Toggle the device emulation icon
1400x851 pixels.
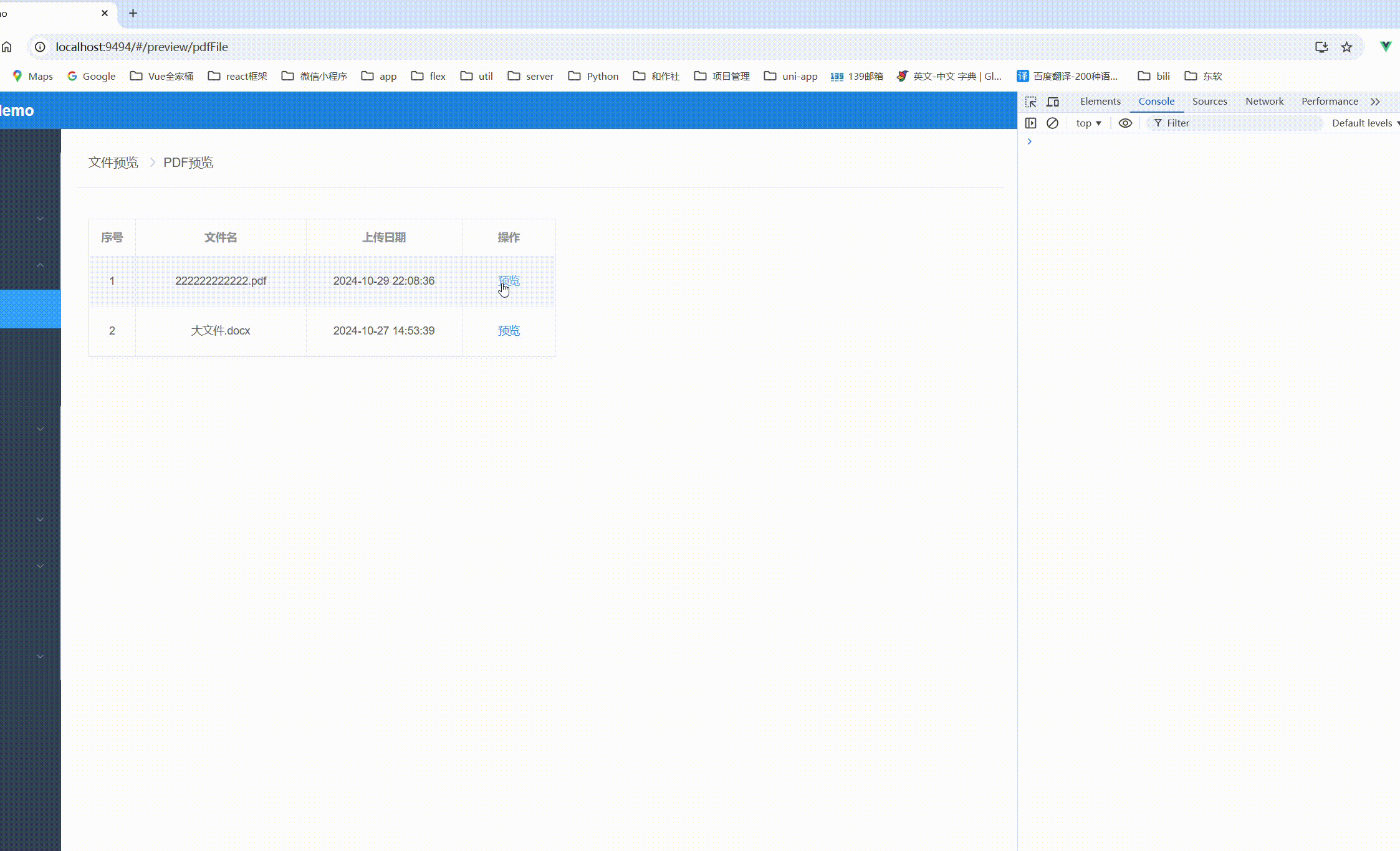1053,100
